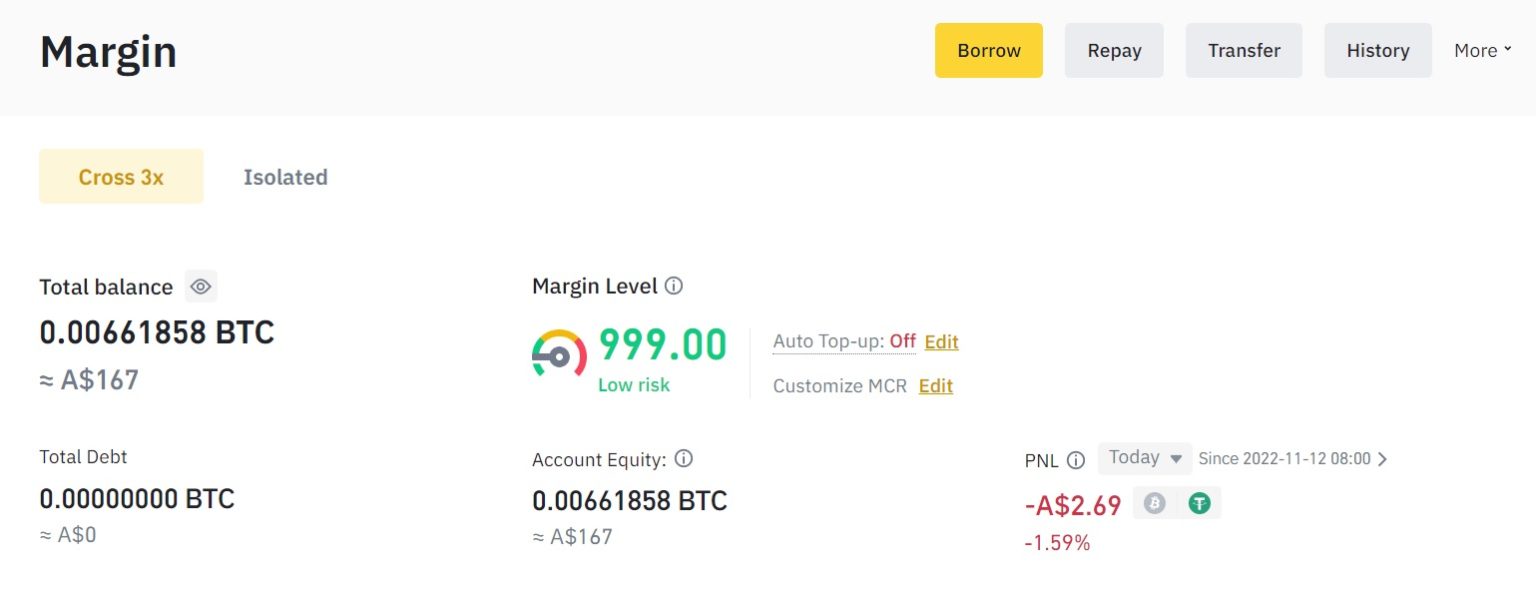Click the Borrow button
Screen dimensions: 1536x600
point(988,50)
